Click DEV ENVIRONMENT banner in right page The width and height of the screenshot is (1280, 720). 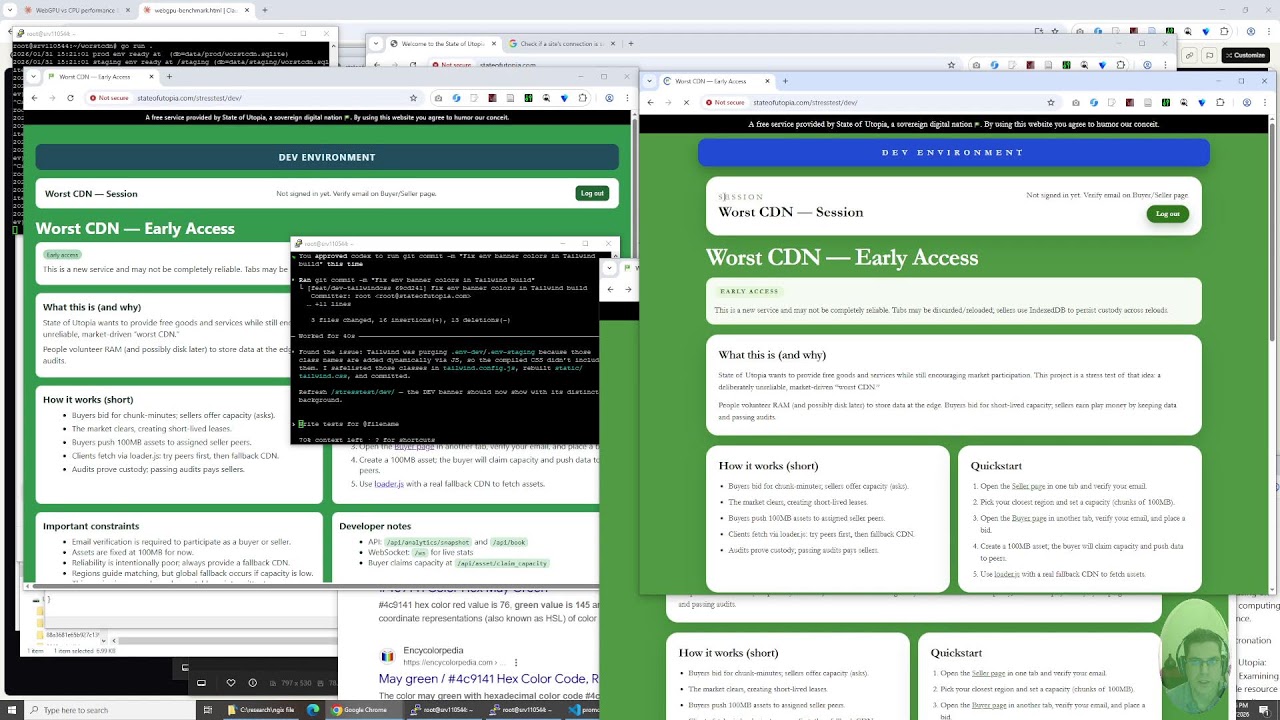[x=953, y=152]
